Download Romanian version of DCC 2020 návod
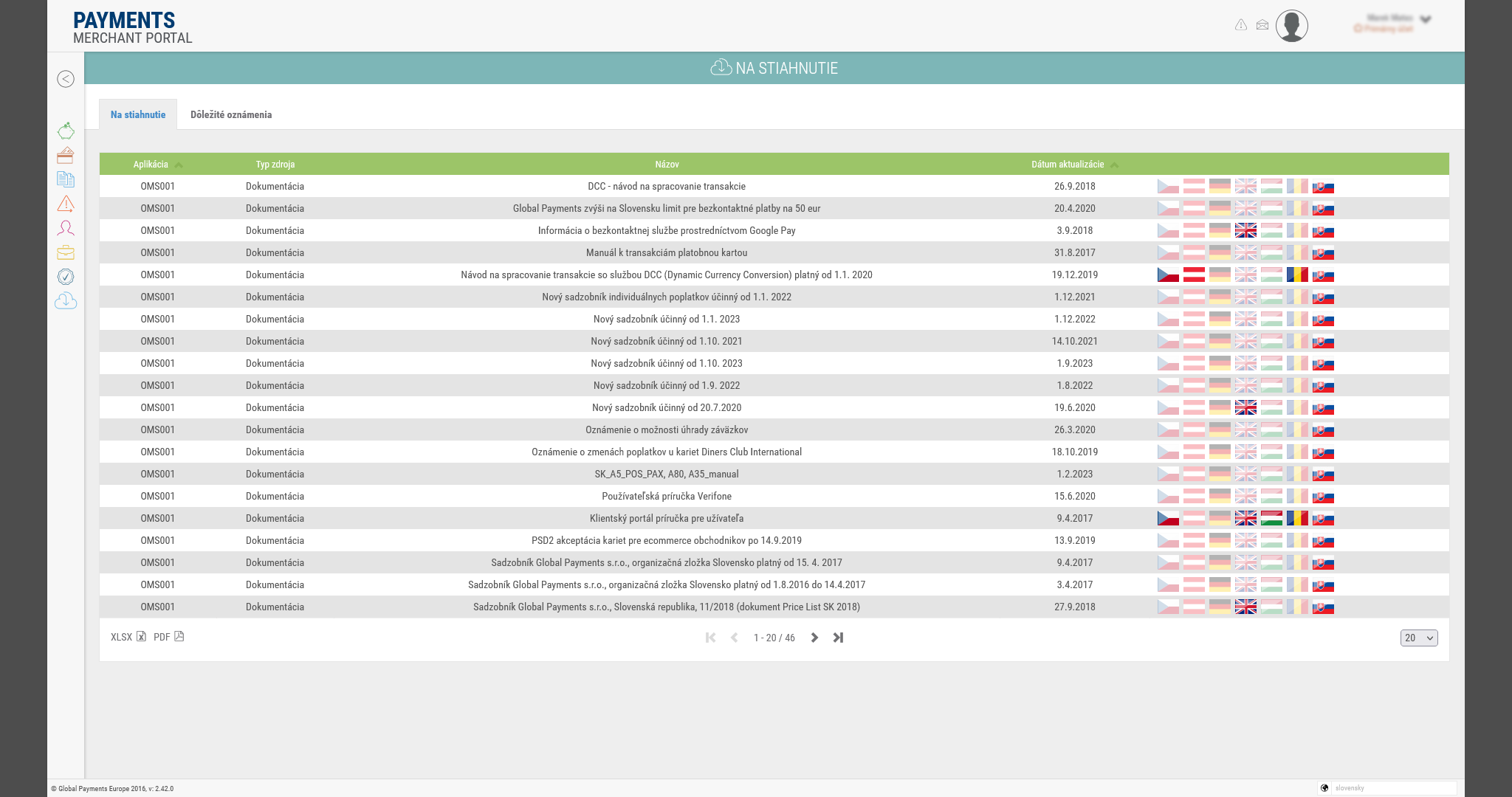The height and width of the screenshot is (797, 1512). pos(1297,275)
